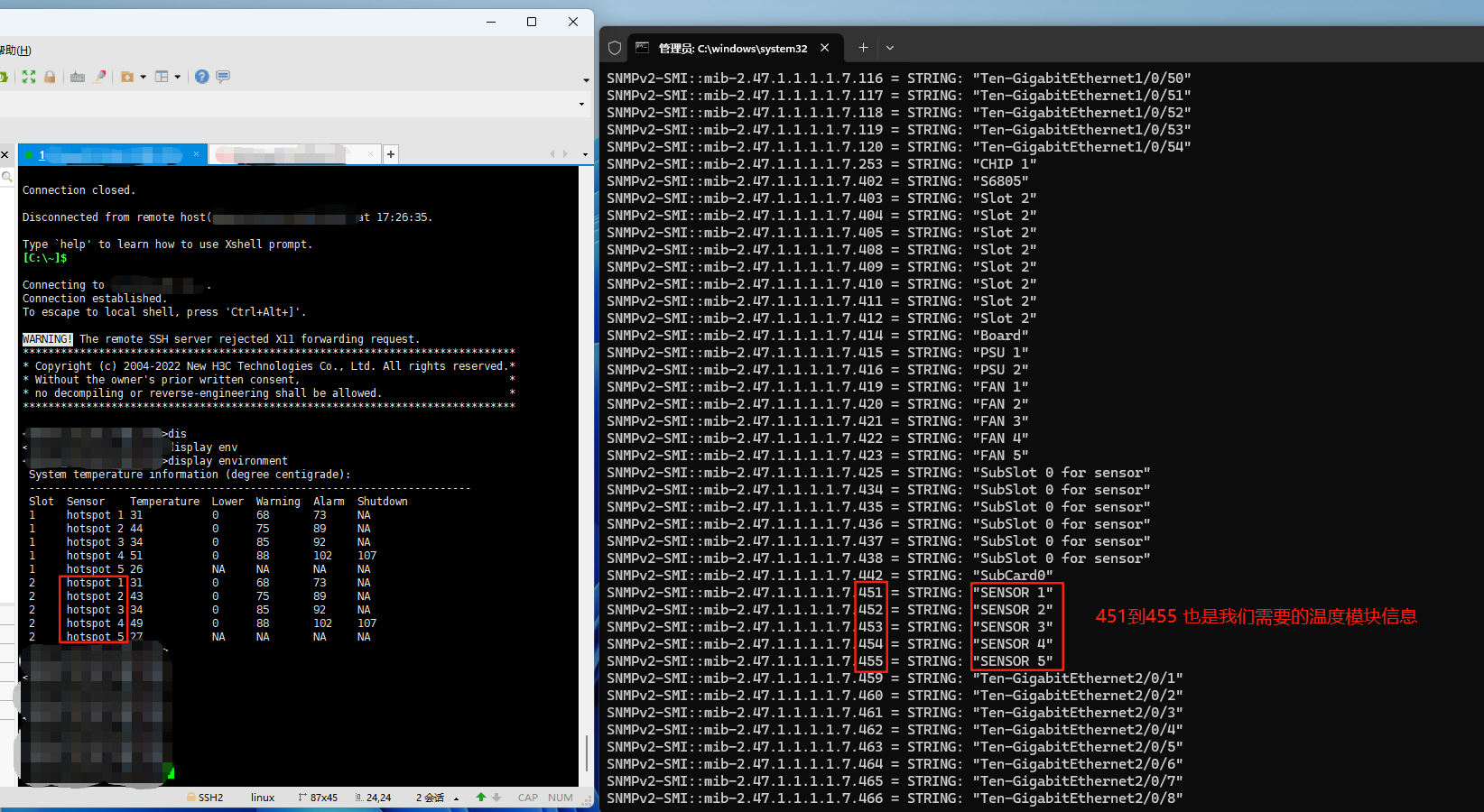
Task: Open the keyboard mapping icon
Action: (78, 77)
